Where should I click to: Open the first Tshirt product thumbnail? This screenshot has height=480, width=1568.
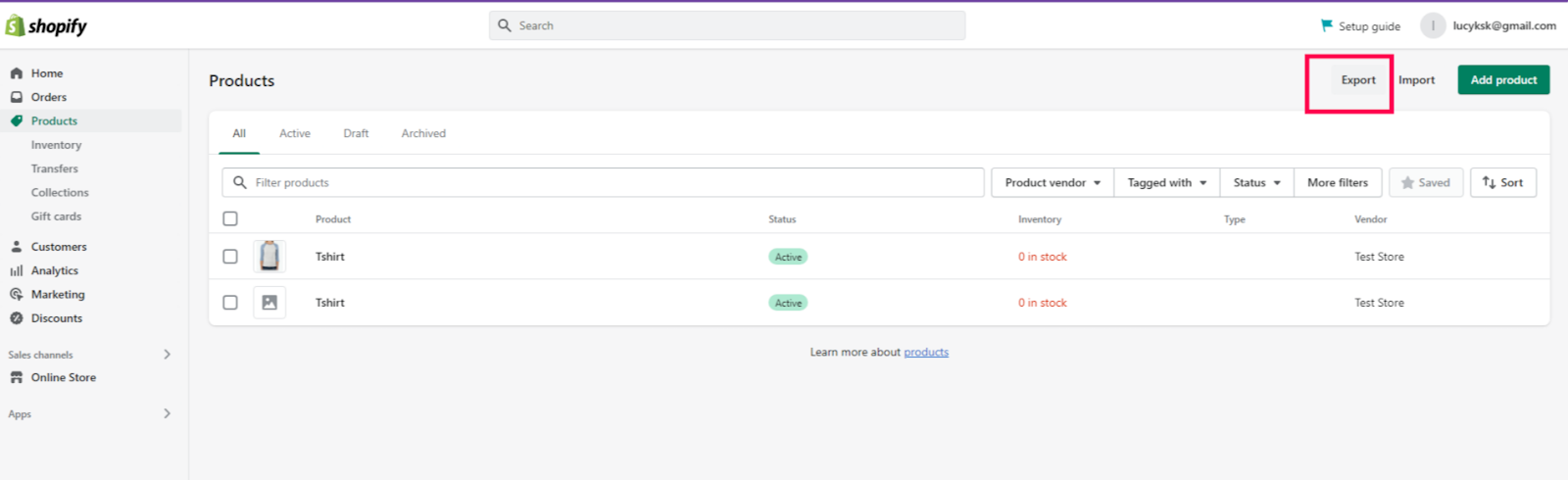coord(269,257)
